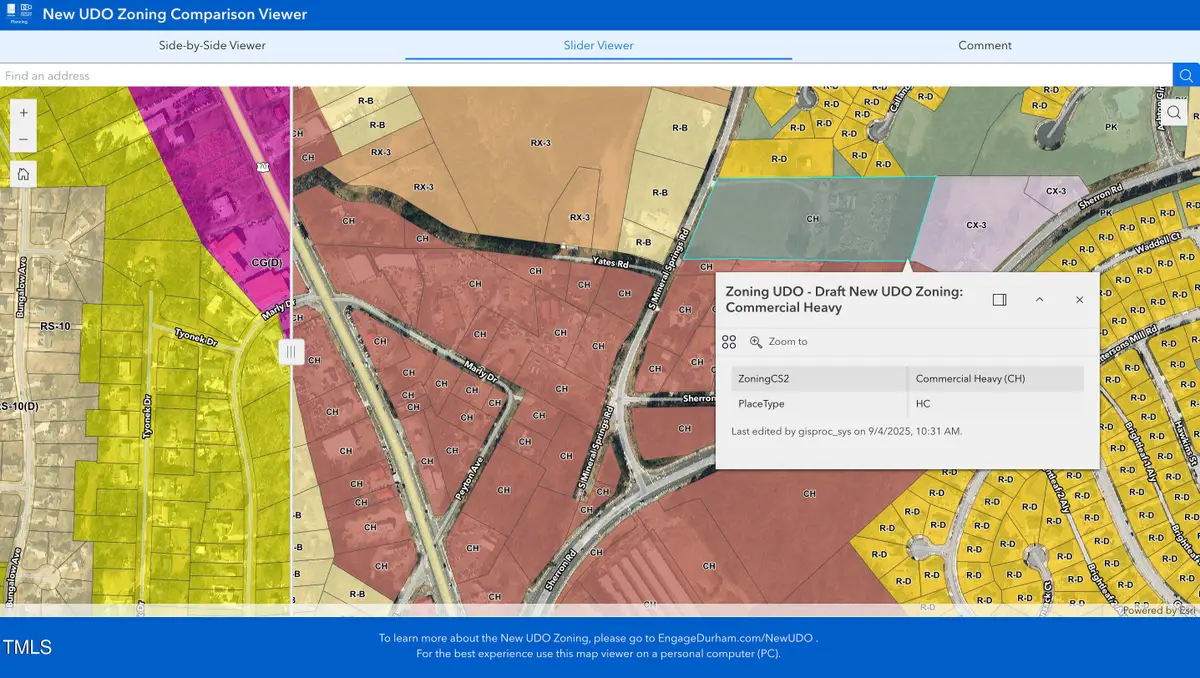Click the zoom out minus button
This screenshot has height=678, width=1200.
[24, 140]
